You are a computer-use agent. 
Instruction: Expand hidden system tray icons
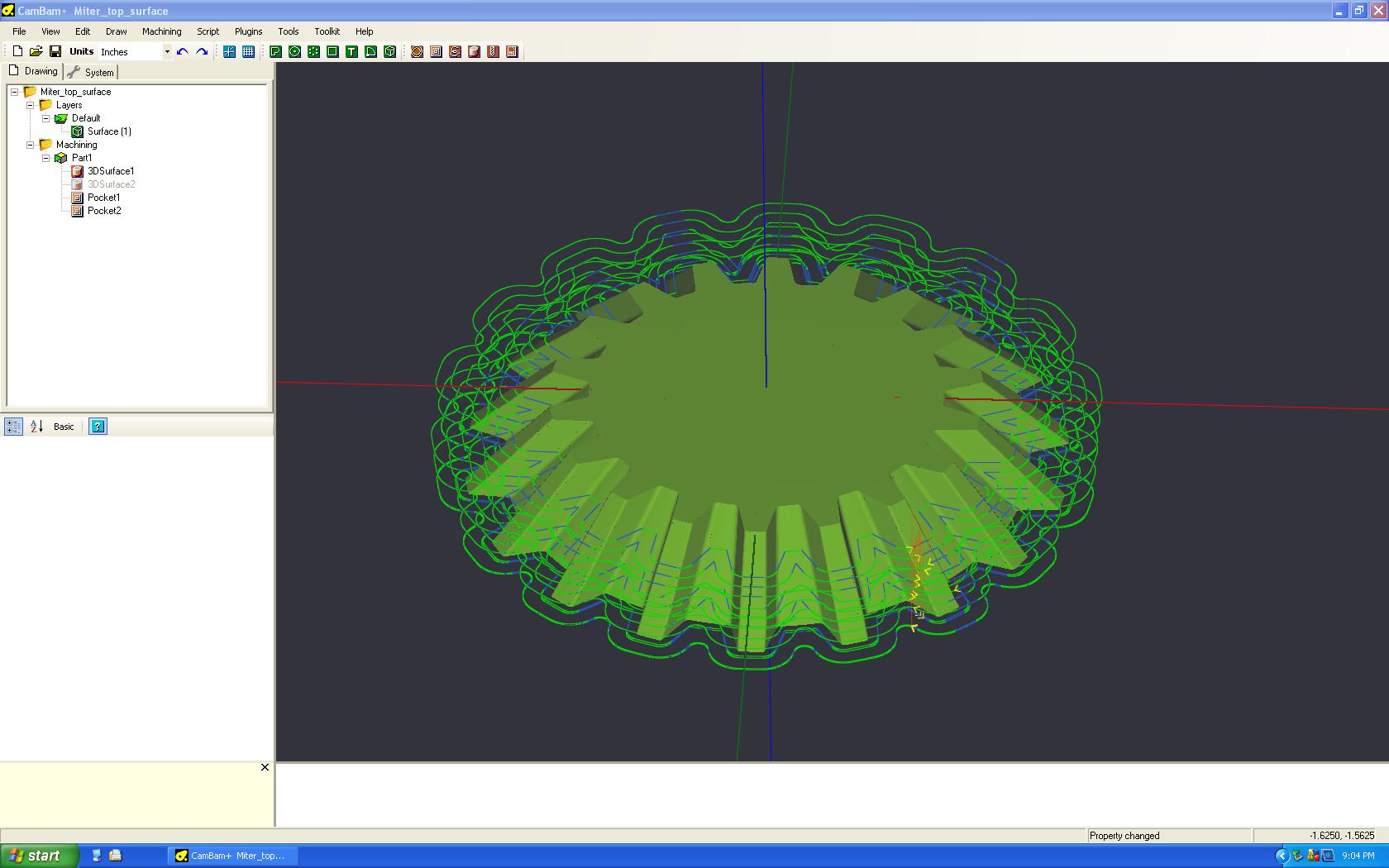tap(1282, 856)
